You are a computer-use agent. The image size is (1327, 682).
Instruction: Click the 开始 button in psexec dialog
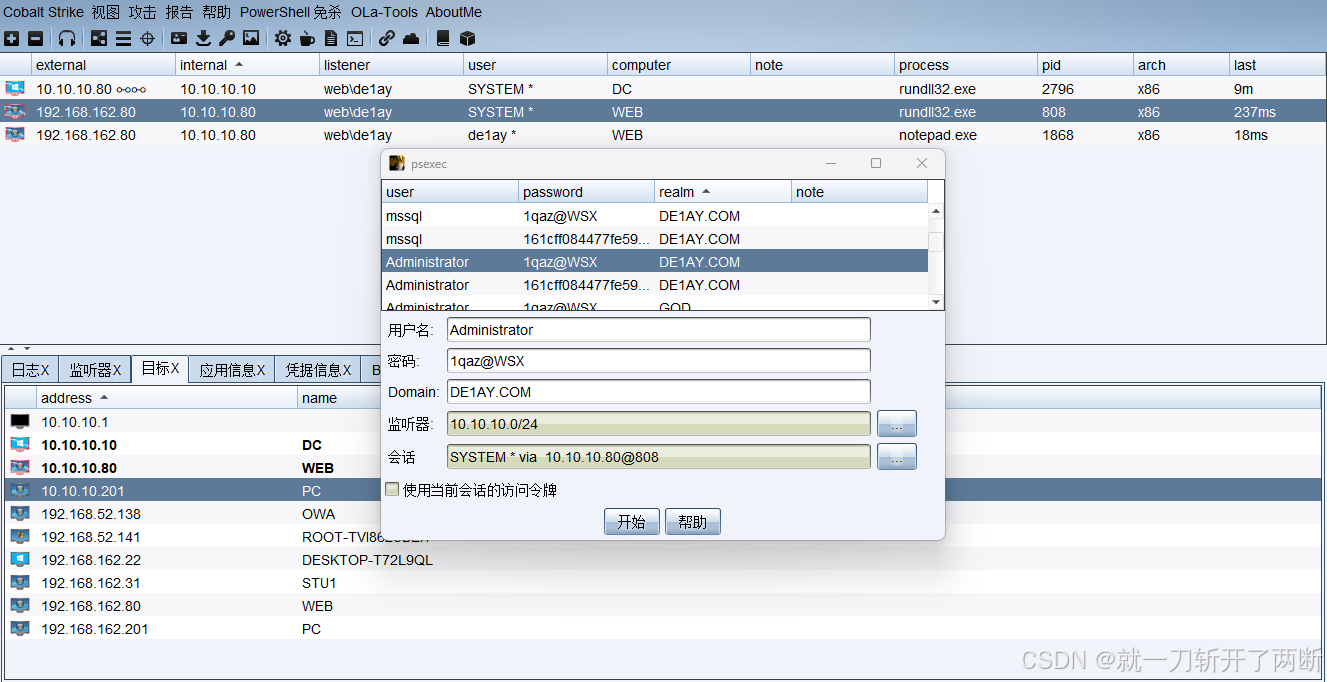click(x=631, y=522)
